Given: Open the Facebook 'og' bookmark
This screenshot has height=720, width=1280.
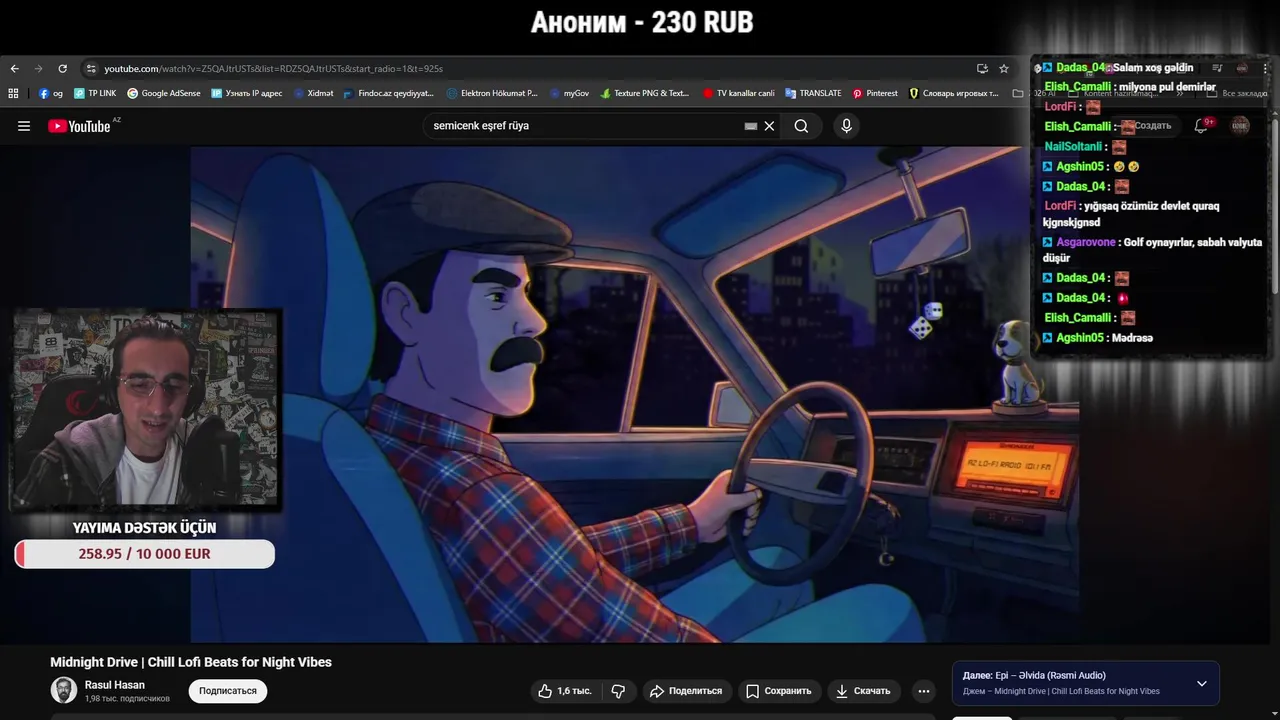Looking at the screenshot, I should 50,93.
